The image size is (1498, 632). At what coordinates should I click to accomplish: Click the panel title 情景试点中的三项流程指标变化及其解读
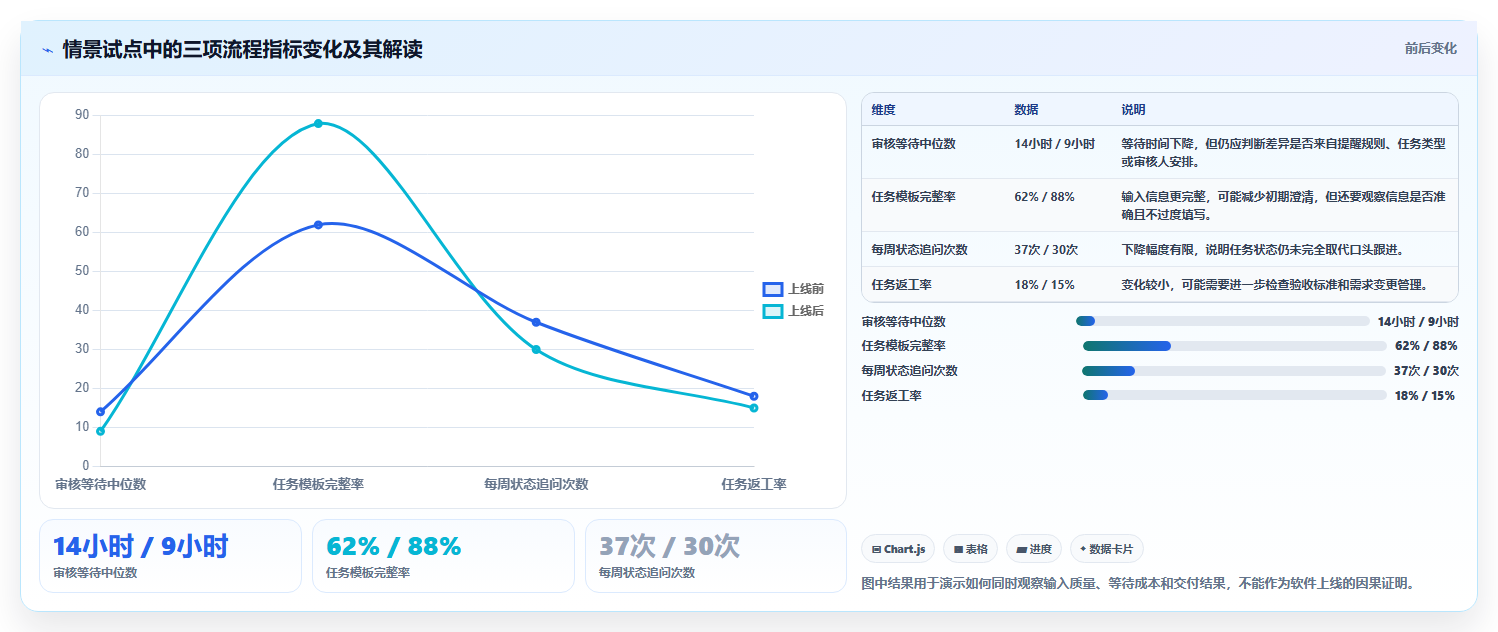coord(242,49)
